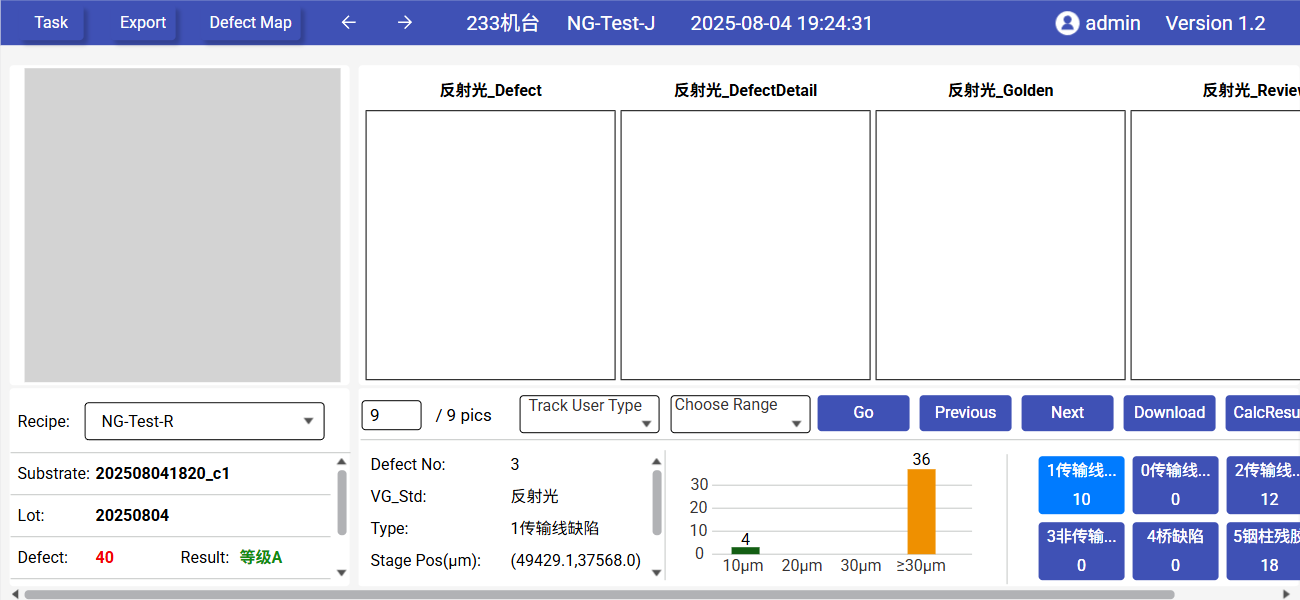1300x600 pixels.
Task: Select the 0传输线 defect category tile
Action: [x=1175, y=485]
